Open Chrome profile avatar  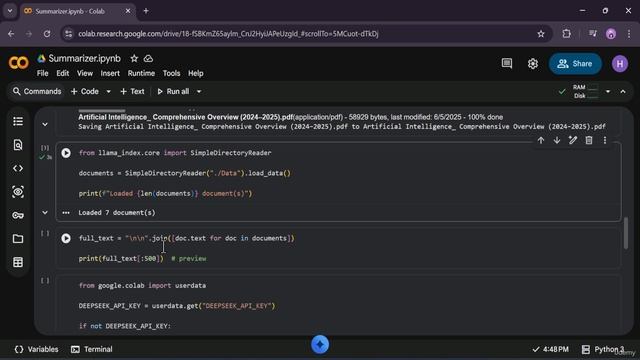coord(611,34)
